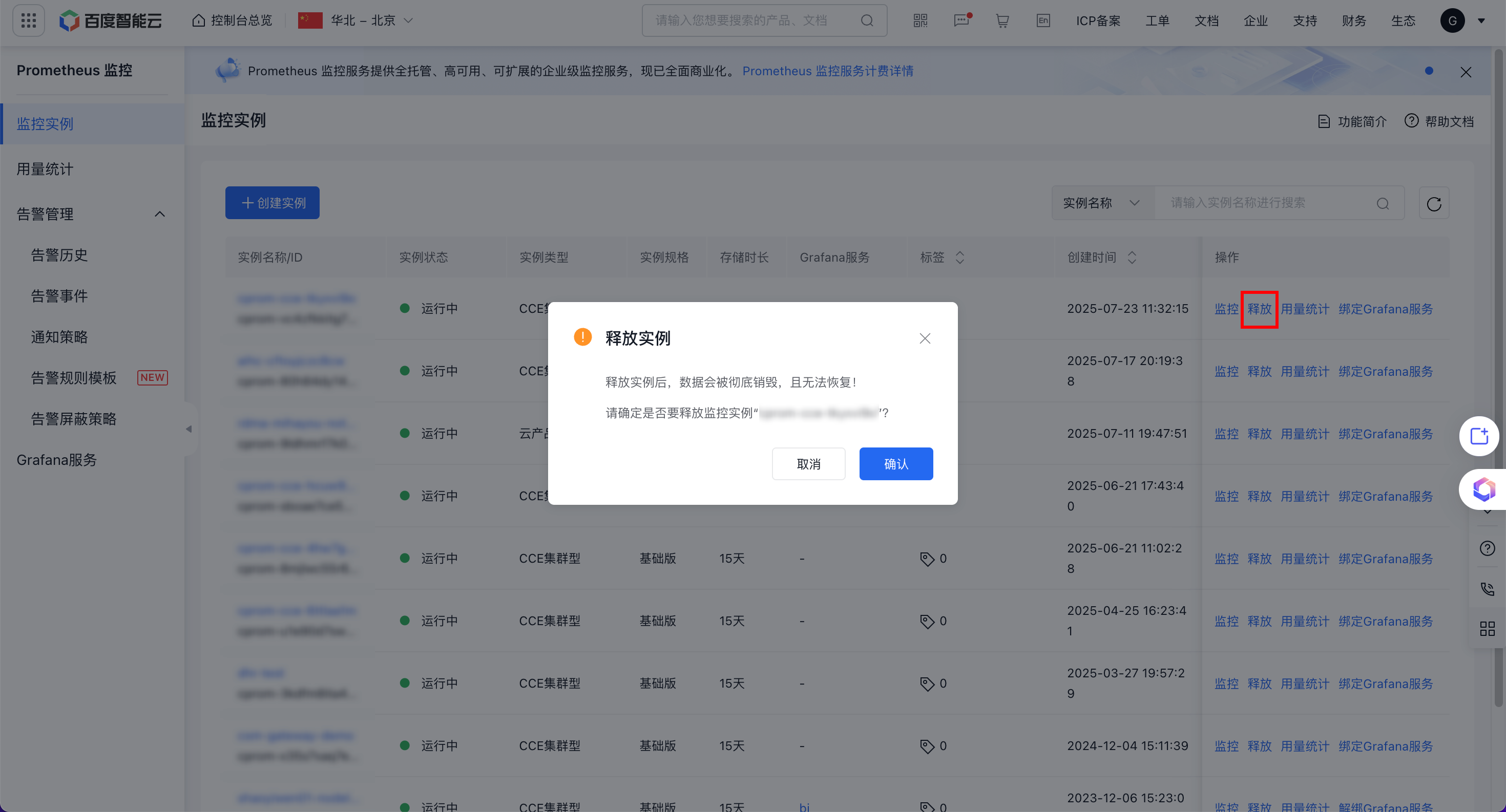Click the instance name search magnifier
1506x812 pixels.
click(1383, 203)
